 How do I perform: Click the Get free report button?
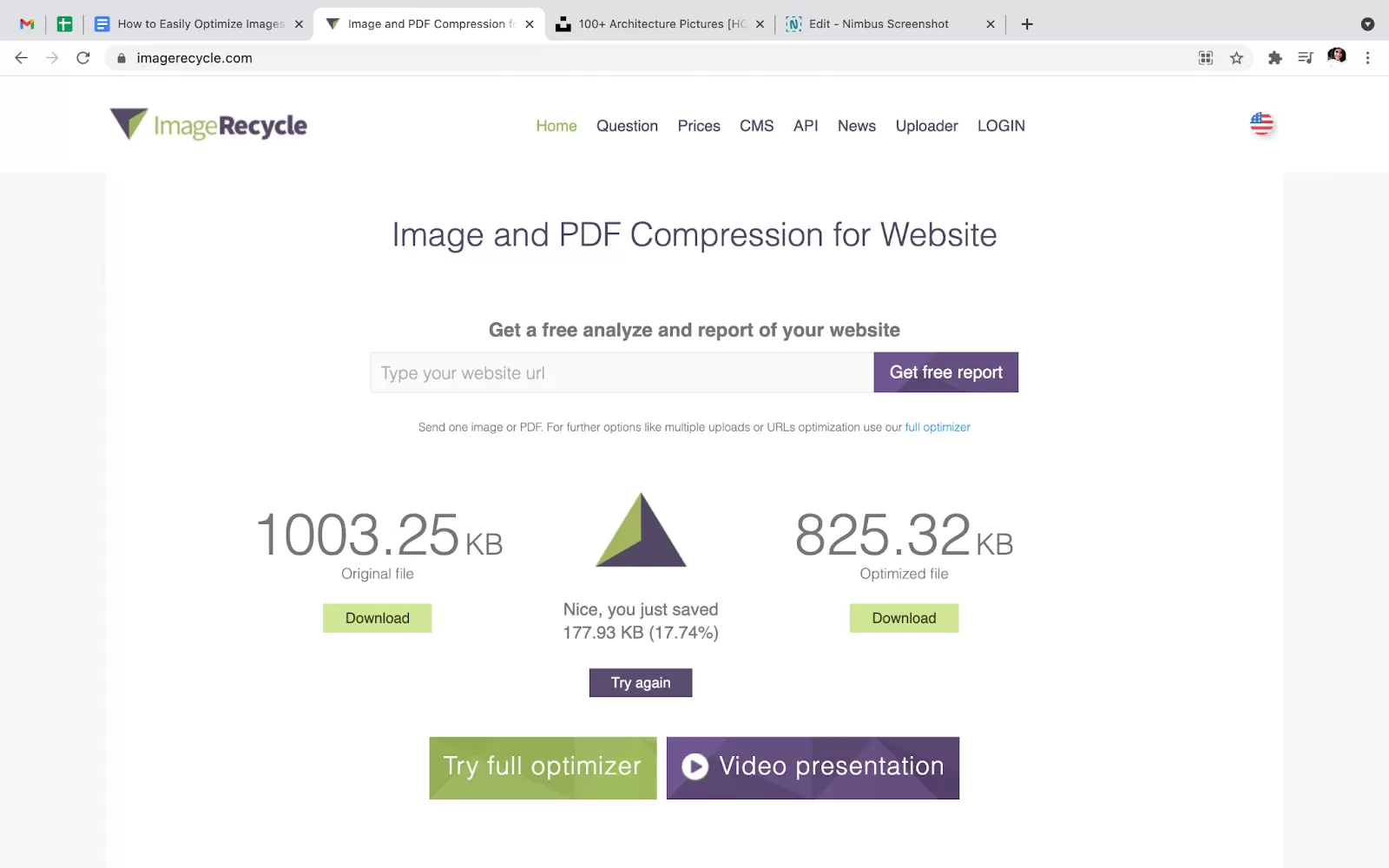coord(945,372)
